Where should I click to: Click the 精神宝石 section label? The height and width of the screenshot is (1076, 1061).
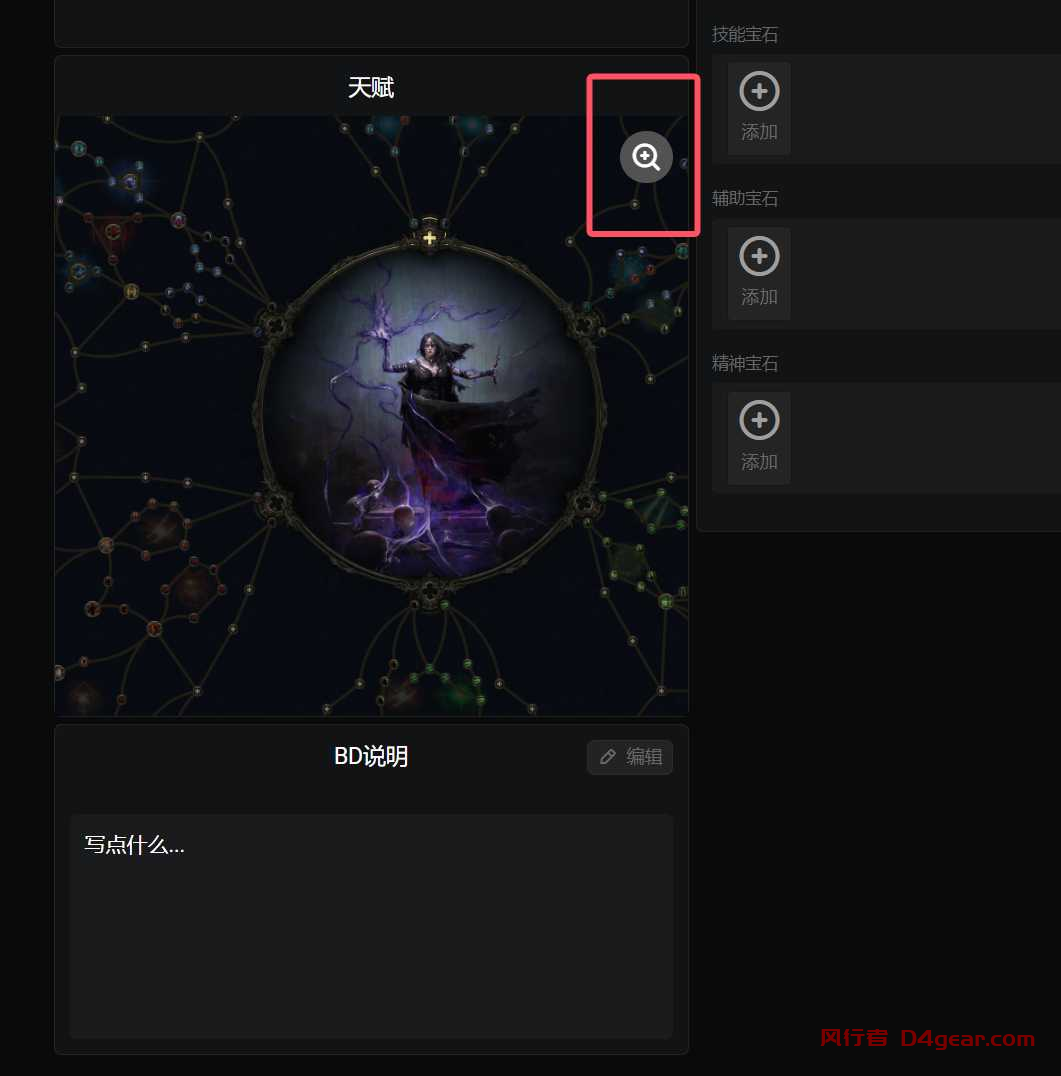click(x=745, y=364)
